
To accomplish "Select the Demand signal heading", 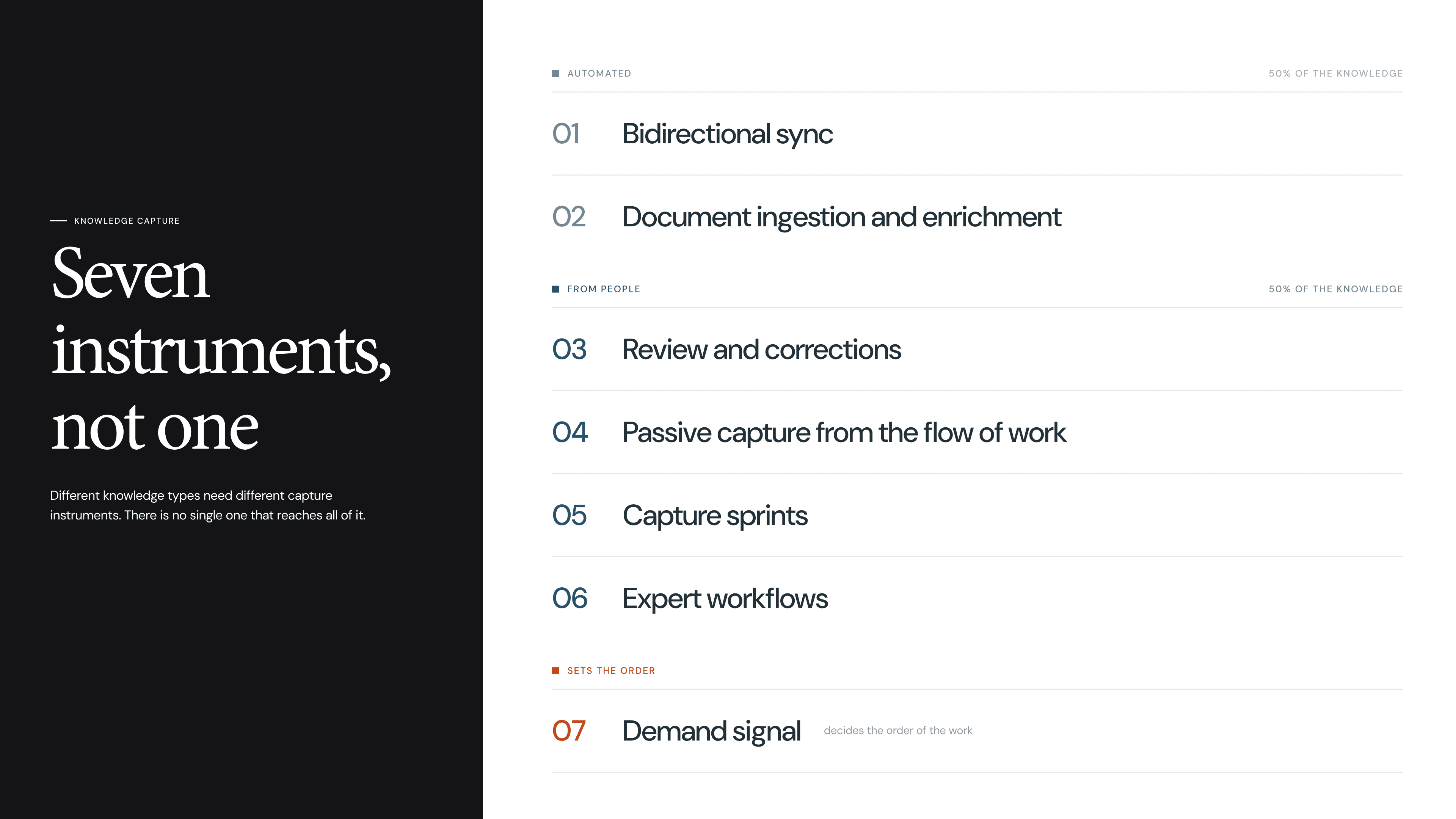I will coord(711,731).
